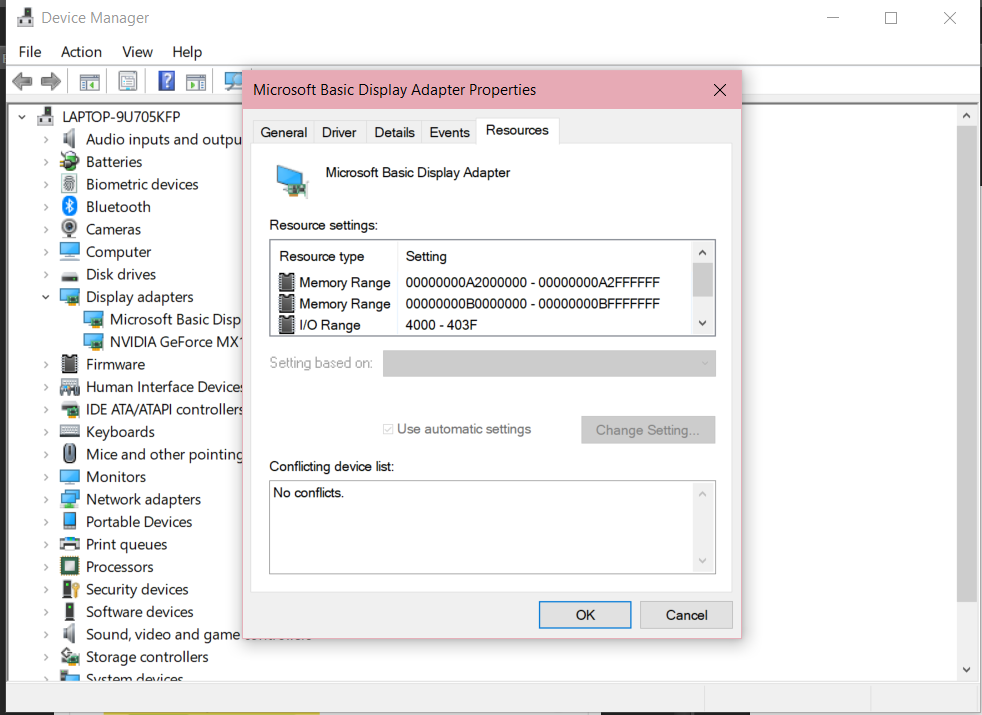Open the Help question mark toolbar icon
This screenshot has width=982, height=715.
(x=166, y=81)
